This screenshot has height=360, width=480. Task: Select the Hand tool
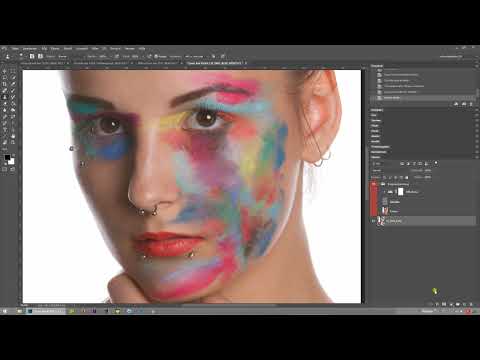pos(13,136)
